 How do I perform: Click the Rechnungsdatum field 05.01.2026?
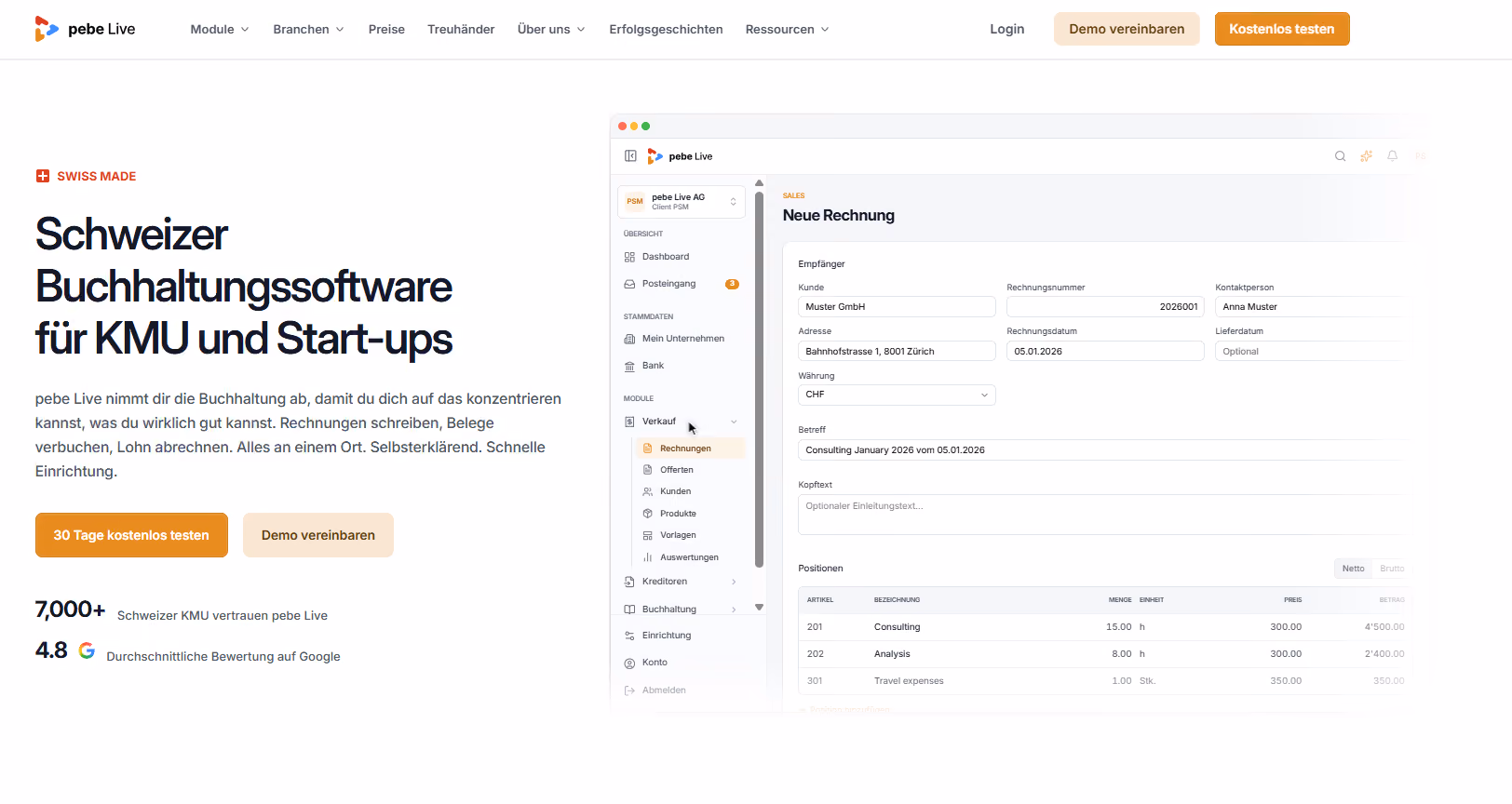1105,352
